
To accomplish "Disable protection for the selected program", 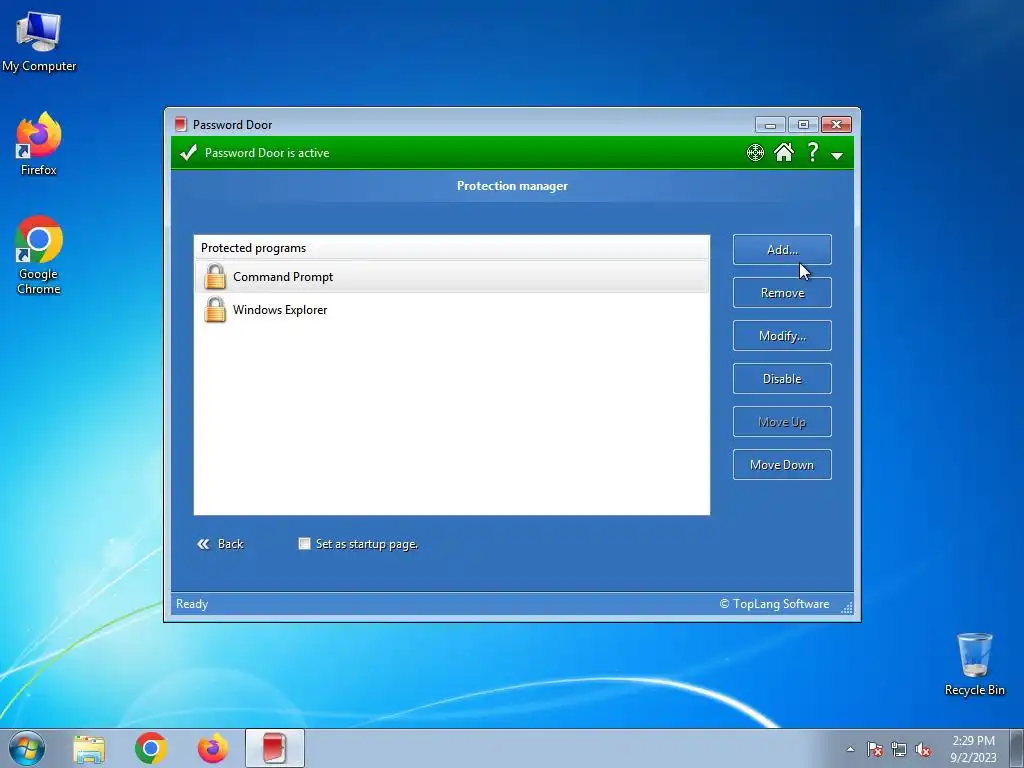I will pyautogui.click(x=782, y=379).
